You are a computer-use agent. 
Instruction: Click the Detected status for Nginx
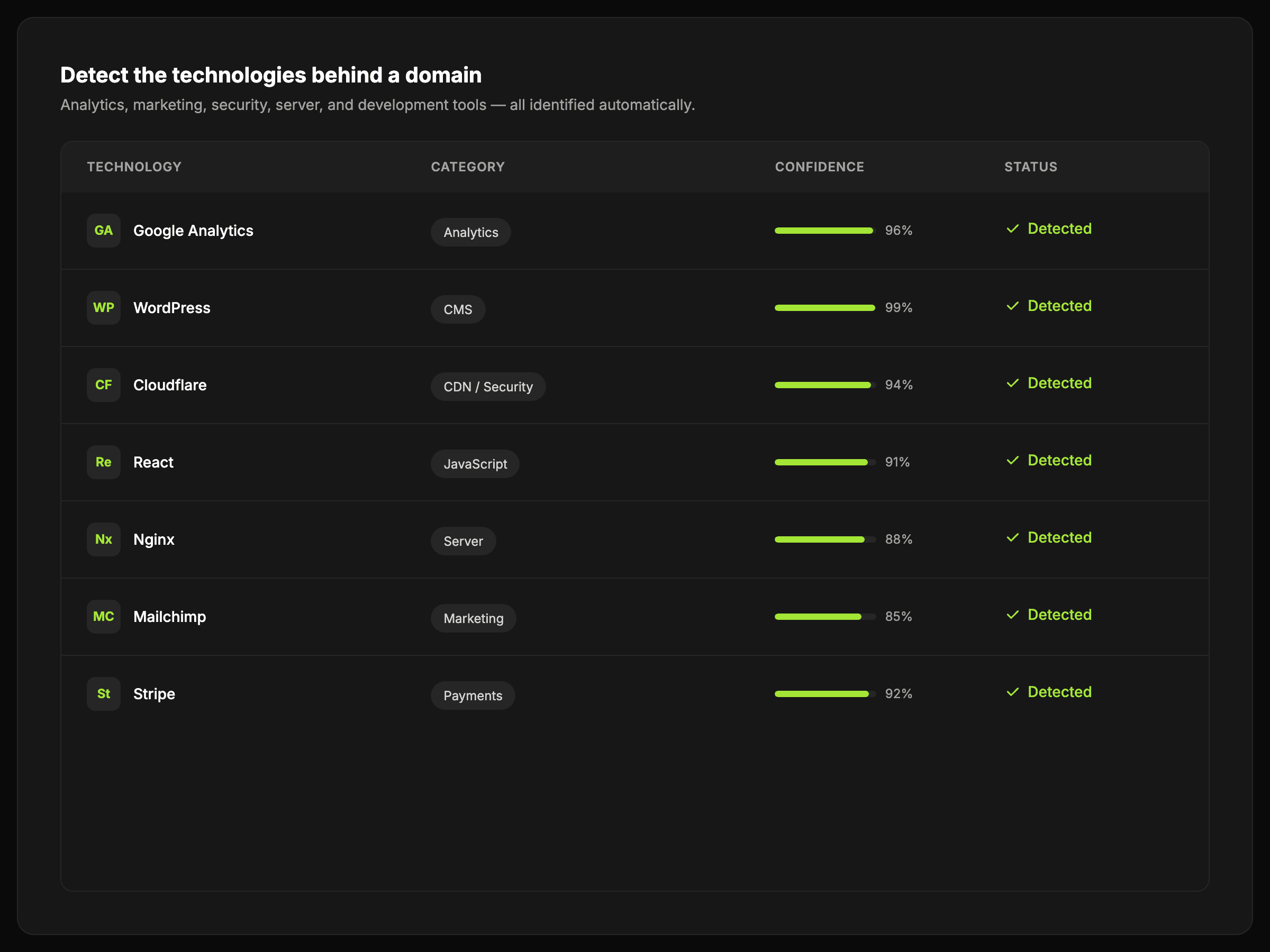(1059, 538)
